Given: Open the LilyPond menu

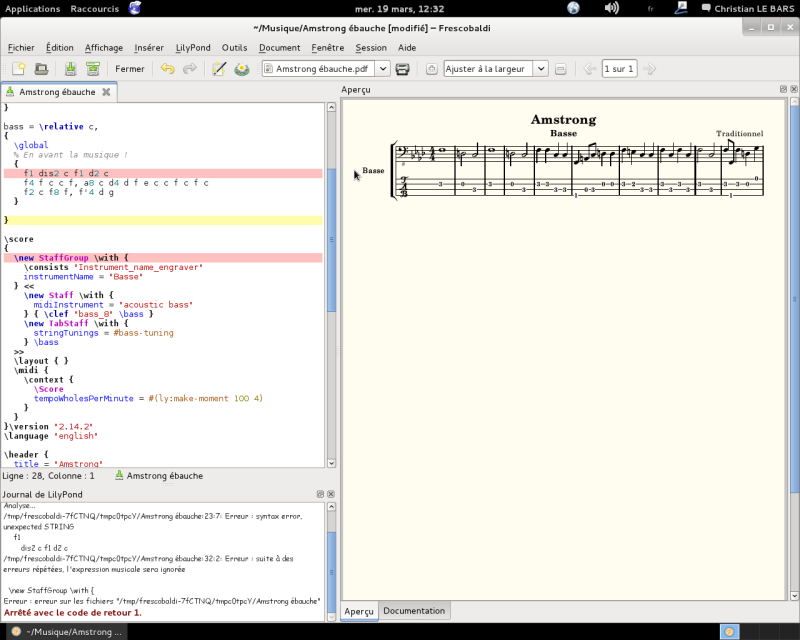Looking at the screenshot, I should point(193,47).
